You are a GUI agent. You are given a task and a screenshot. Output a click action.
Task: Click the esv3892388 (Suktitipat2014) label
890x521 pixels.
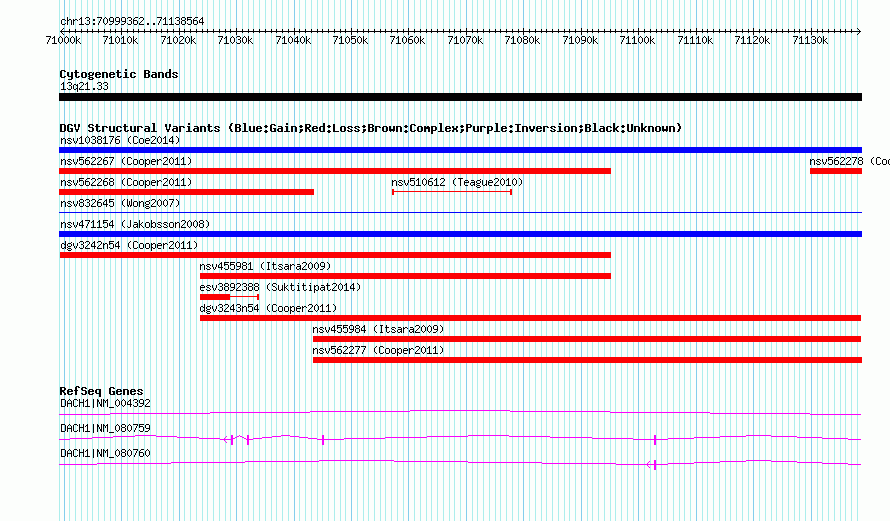click(280, 287)
